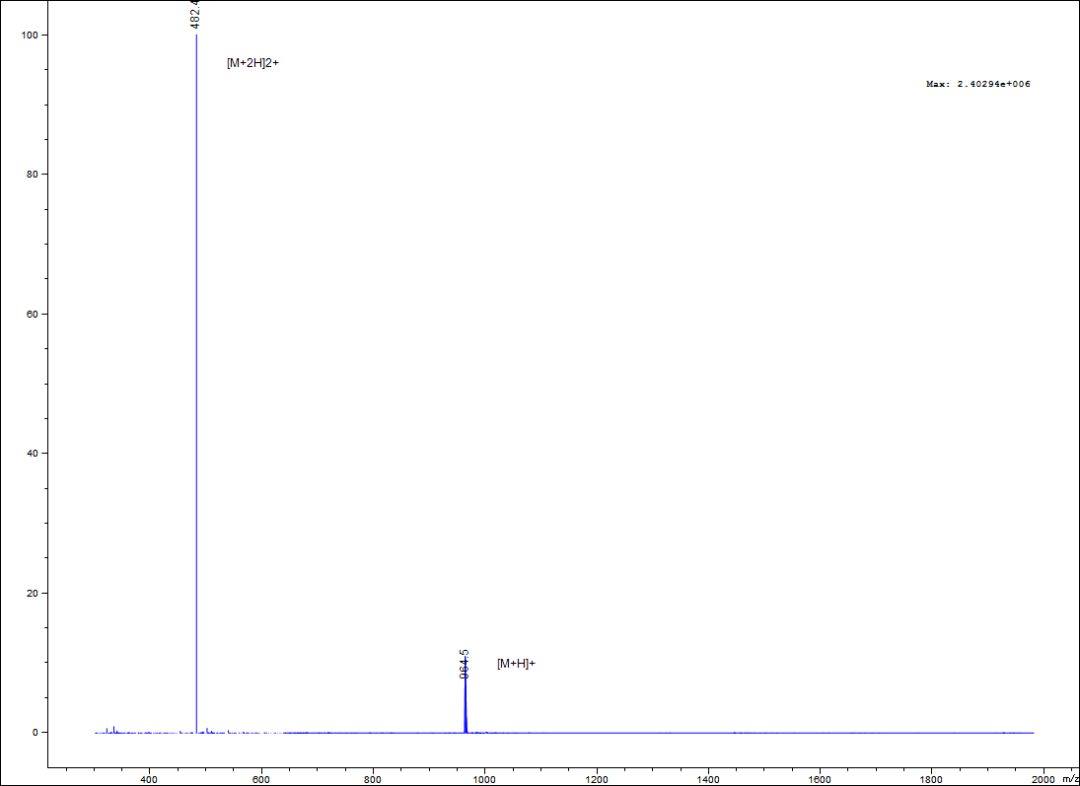Click the 20 label on the y-axis
Viewport: 1080px width, 786px height.
[x=32, y=593]
